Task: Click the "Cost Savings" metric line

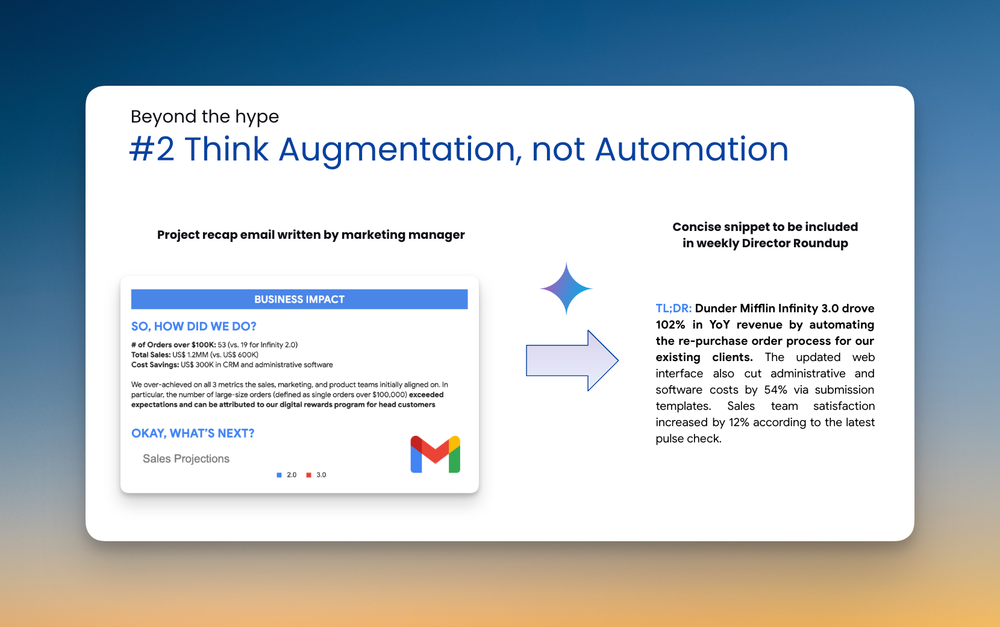Action: click(231, 364)
